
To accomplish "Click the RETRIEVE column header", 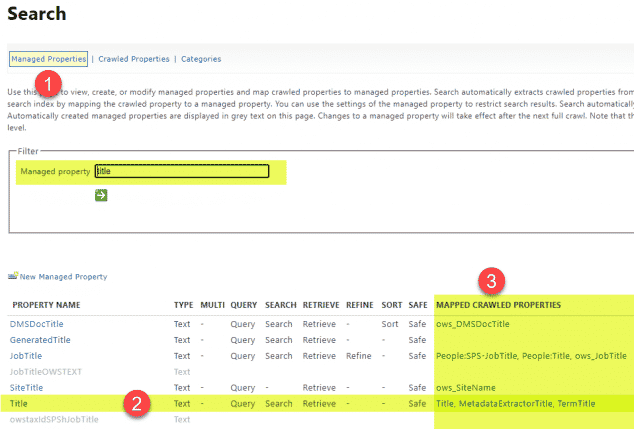I will click(321, 305).
